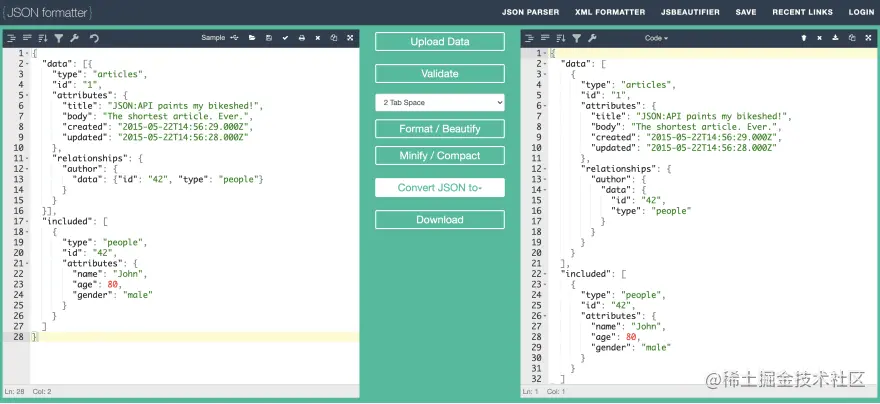Wrench repair icon in right editor
This screenshot has height=404, width=880.
[x=592, y=38]
